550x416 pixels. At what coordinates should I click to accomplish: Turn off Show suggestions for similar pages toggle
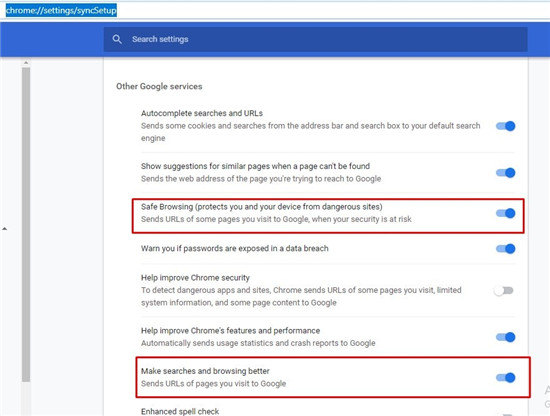coord(505,173)
